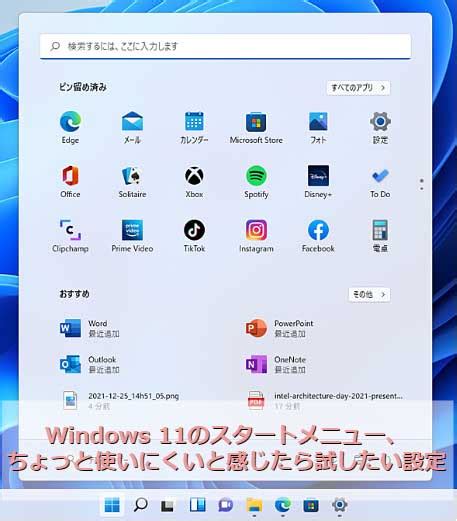The width and height of the screenshot is (457, 521).
Task: Open the フォト photos app
Action: click(x=318, y=127)
